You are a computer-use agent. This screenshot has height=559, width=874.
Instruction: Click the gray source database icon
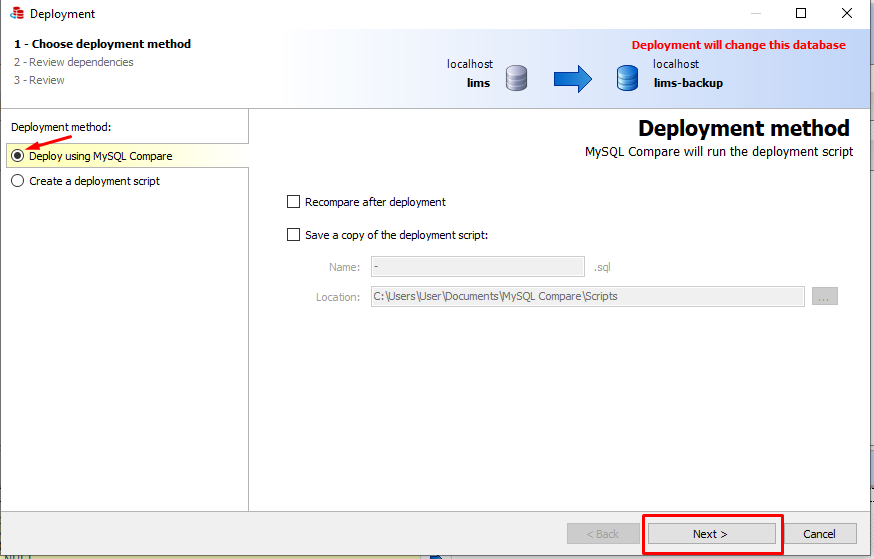[x=516, y=78]
